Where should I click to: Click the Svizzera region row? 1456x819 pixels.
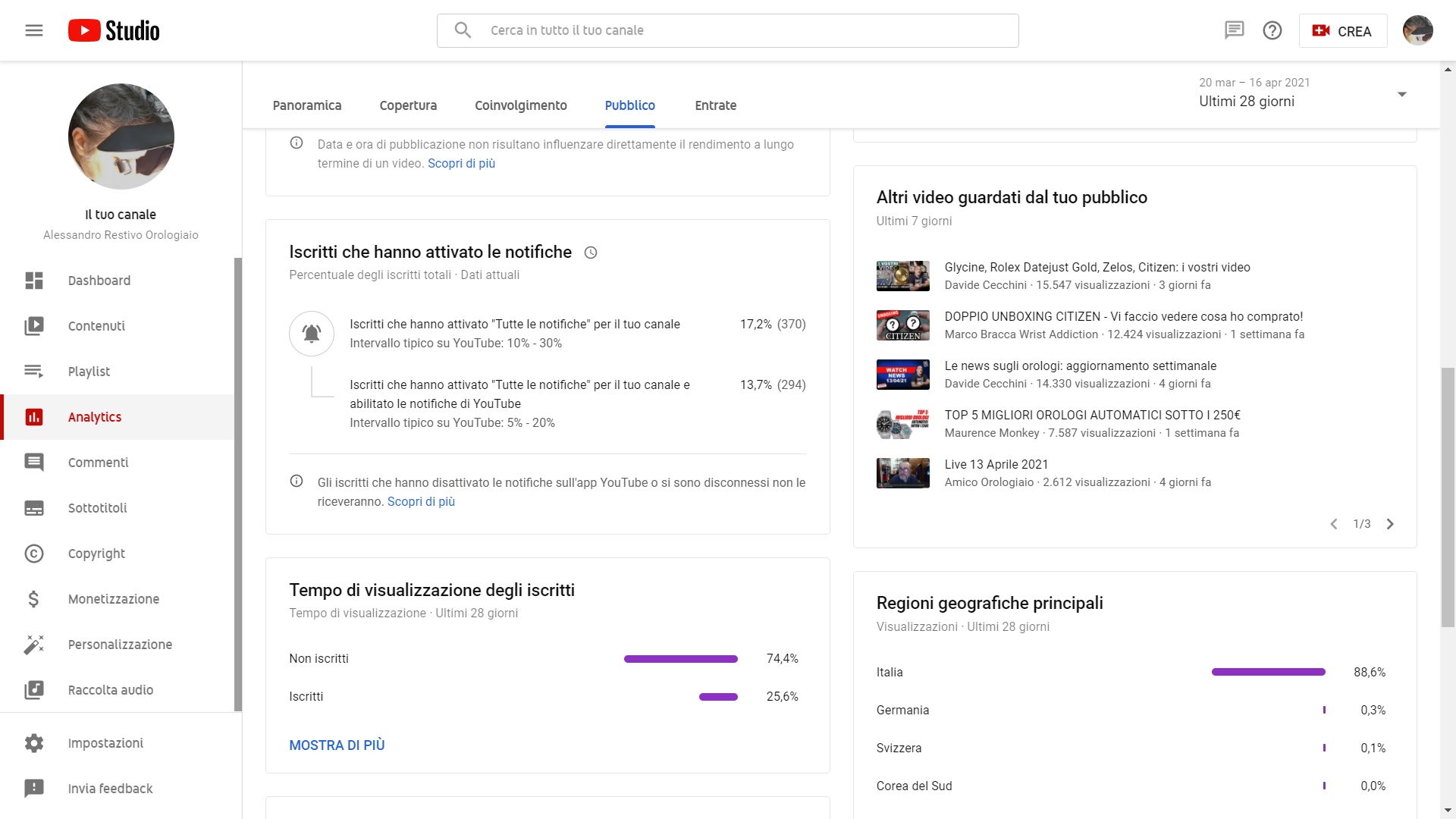(x=1131, y=748)
